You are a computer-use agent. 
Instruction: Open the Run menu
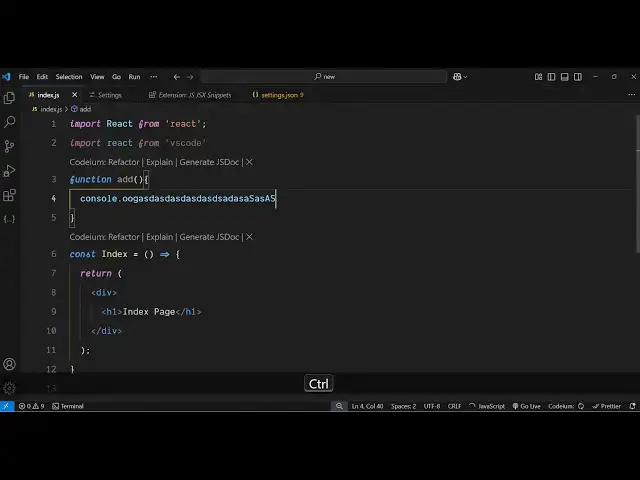coord(134,77)
